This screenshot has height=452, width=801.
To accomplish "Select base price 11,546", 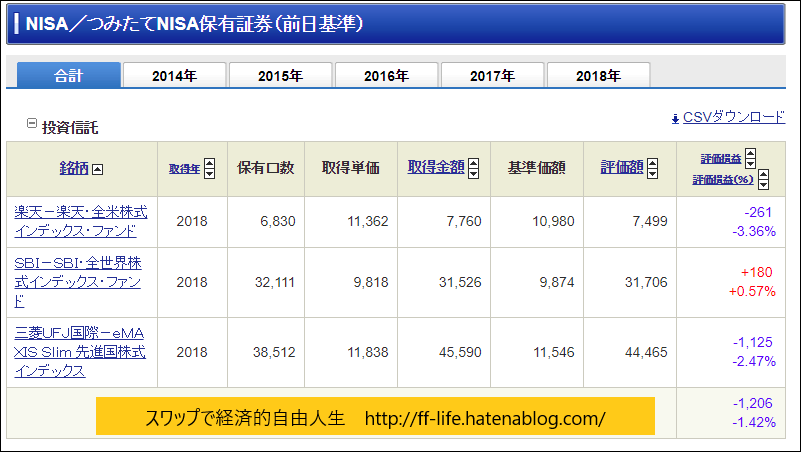I will [x=554, y=352].
